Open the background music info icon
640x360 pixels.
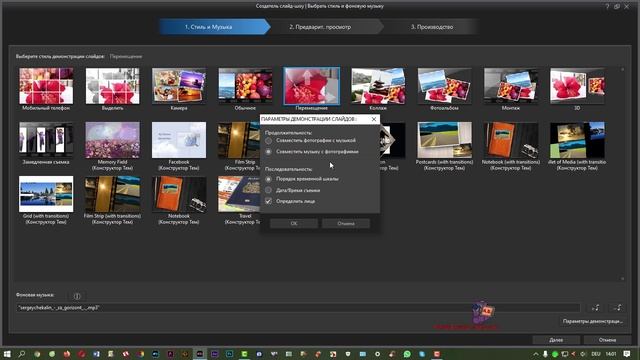click(77, 296)
